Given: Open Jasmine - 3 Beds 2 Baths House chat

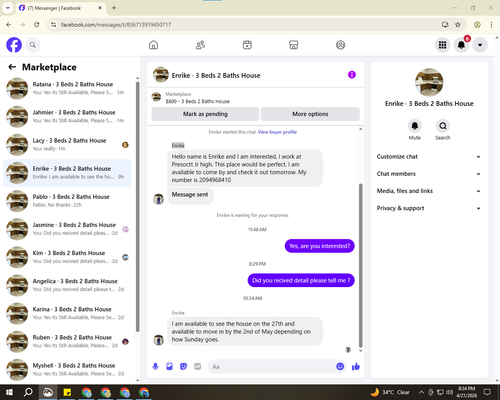Looking at the screenshot, I should point(67,229).
